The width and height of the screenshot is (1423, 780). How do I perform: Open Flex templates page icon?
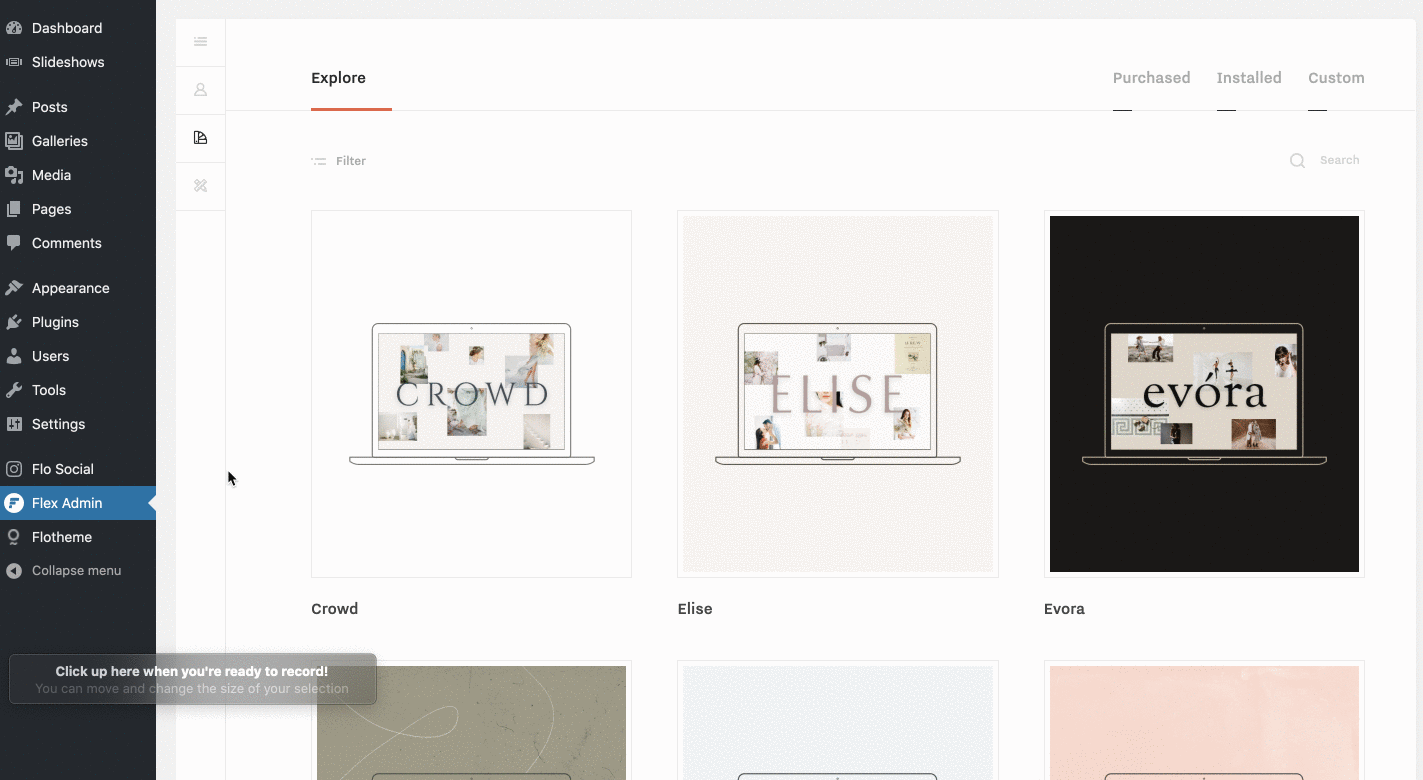coord(201,138)
